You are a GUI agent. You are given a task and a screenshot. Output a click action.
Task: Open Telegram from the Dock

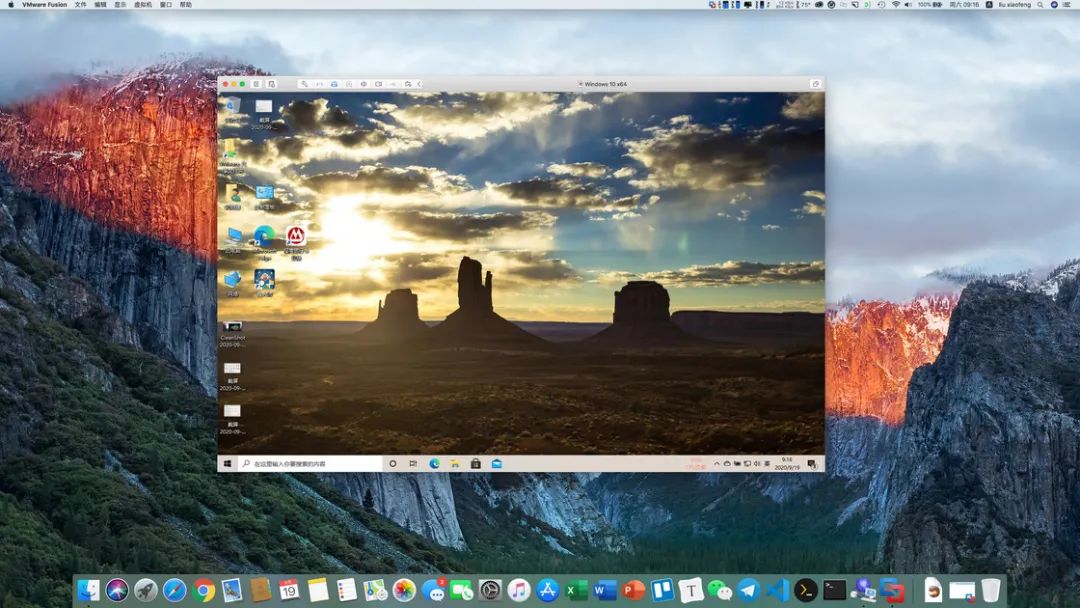point(749,590)
